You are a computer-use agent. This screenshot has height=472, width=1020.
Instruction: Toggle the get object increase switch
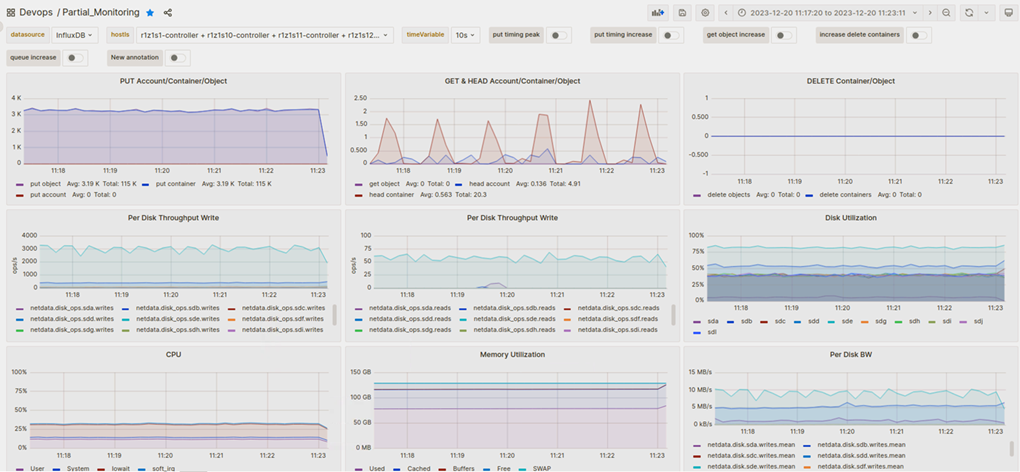[x=783, y=35]
